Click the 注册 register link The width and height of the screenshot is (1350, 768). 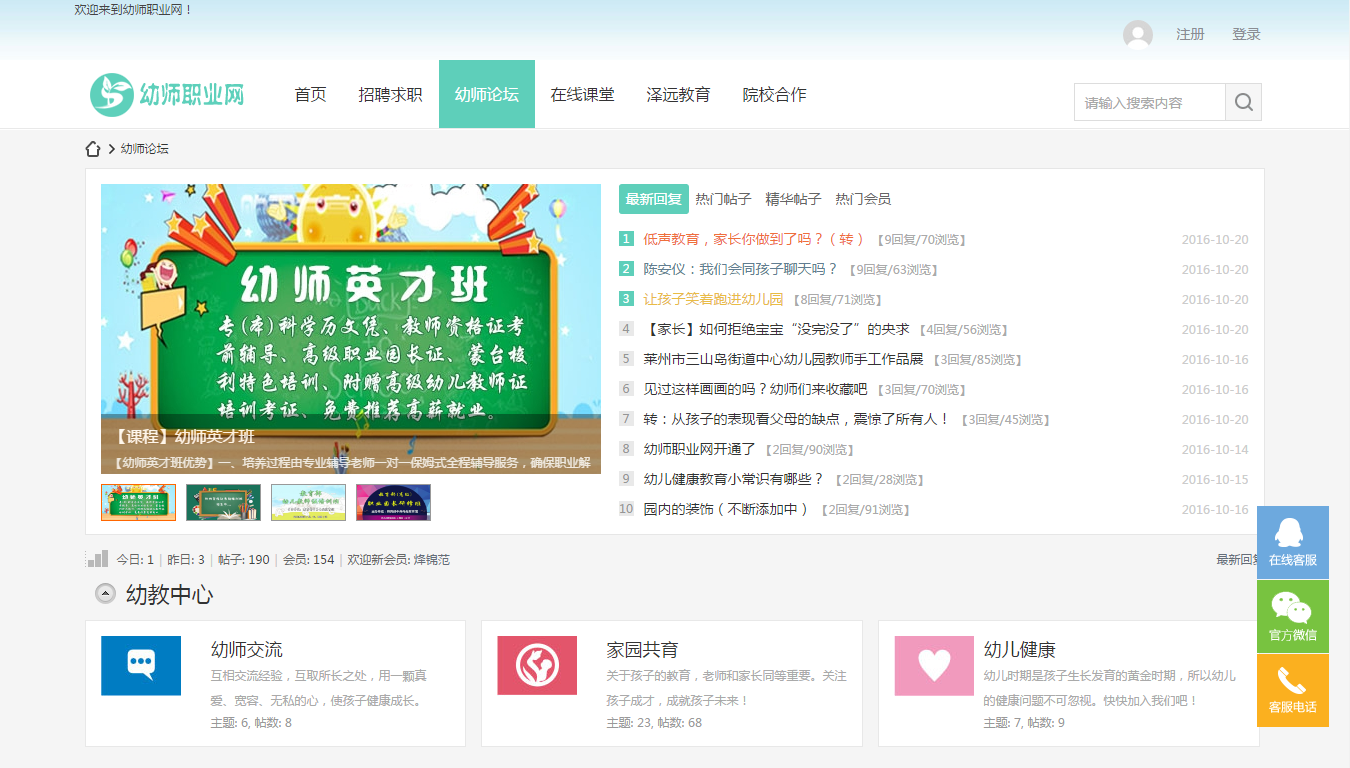coord(1190,34)
